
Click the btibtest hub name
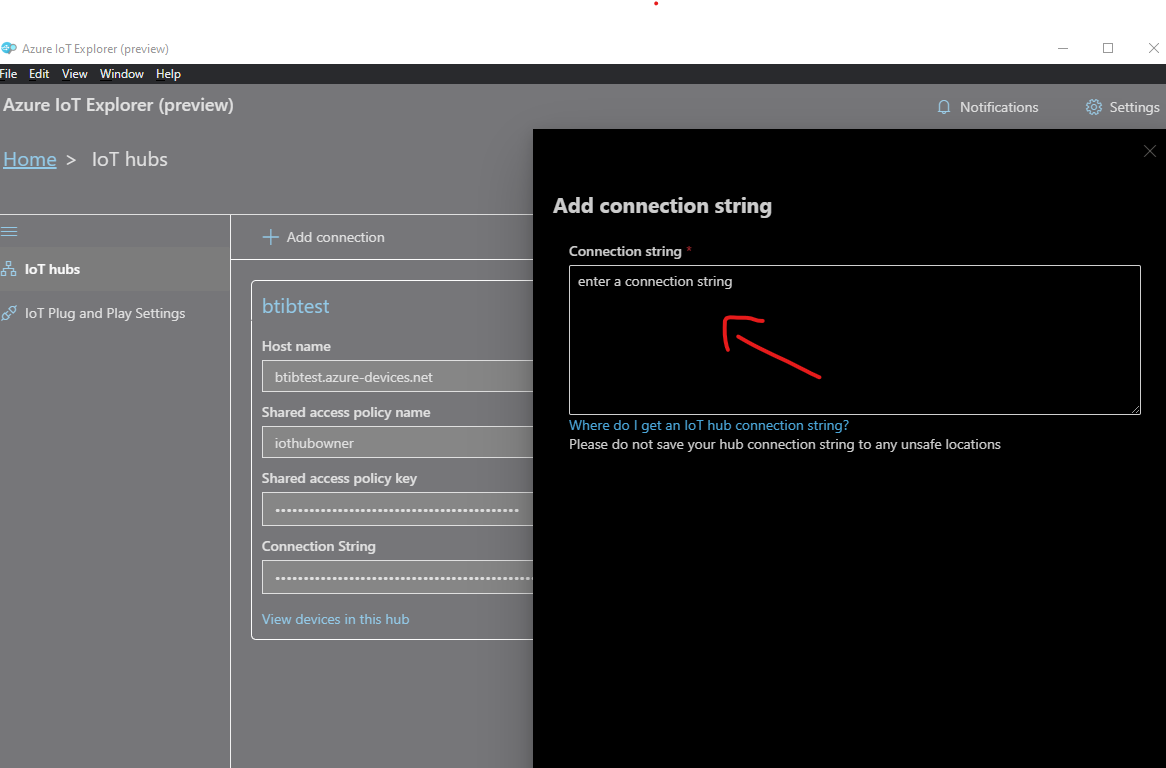pyautogui.click(x=295, y=306)
